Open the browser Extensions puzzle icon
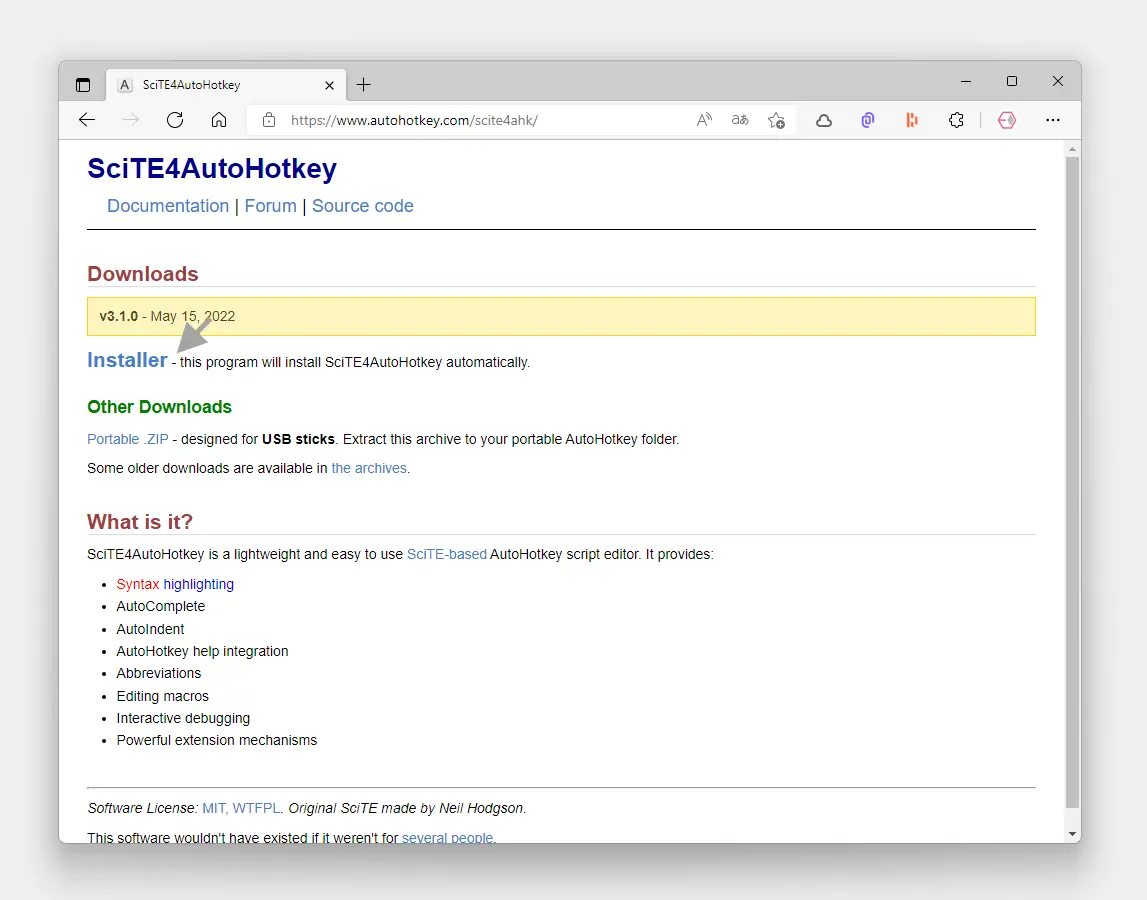This screenshot has height=900, width=1147. tap(956, 120)
